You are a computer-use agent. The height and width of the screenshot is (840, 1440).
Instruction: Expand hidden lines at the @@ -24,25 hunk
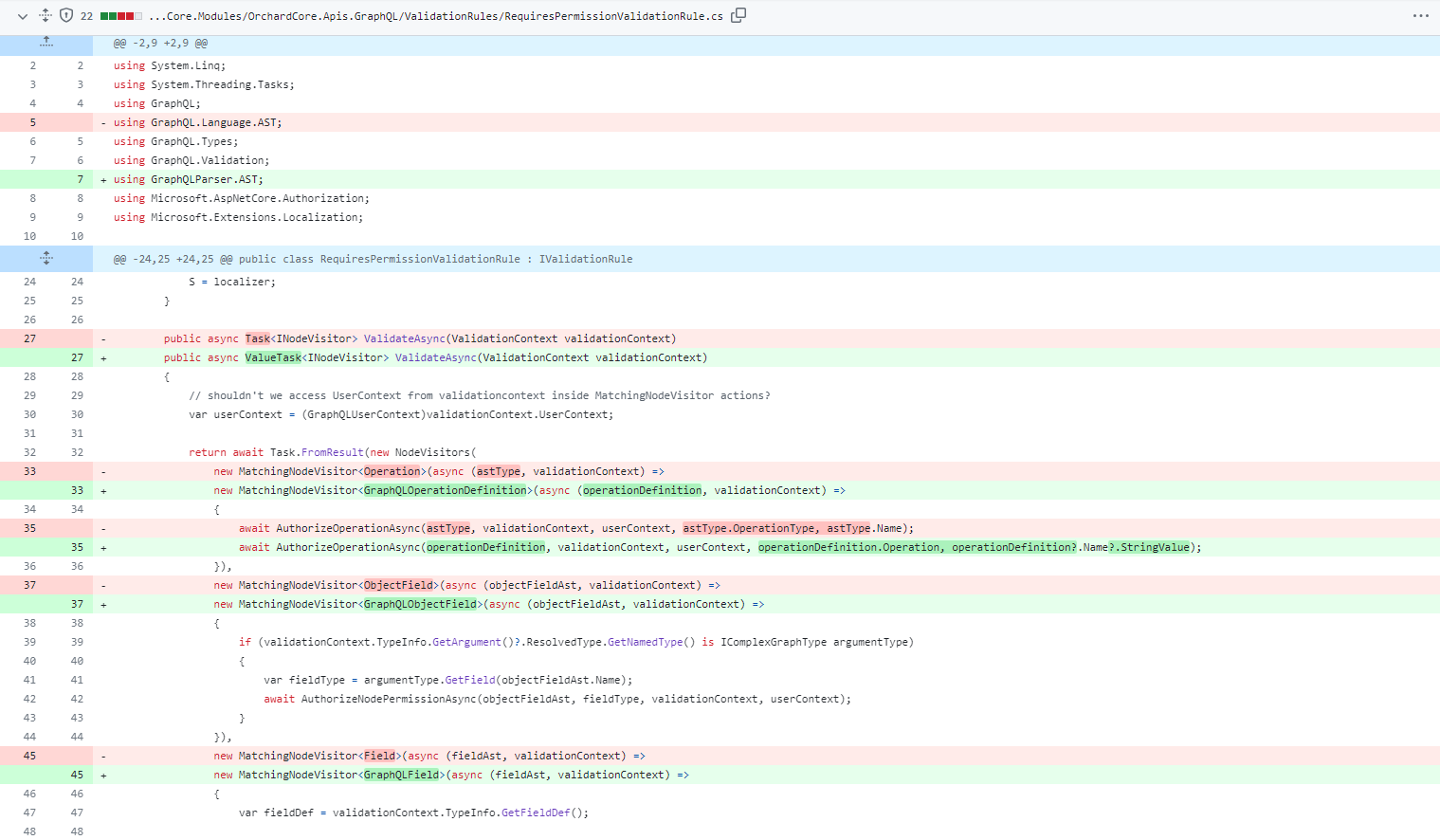click(46, 259)
